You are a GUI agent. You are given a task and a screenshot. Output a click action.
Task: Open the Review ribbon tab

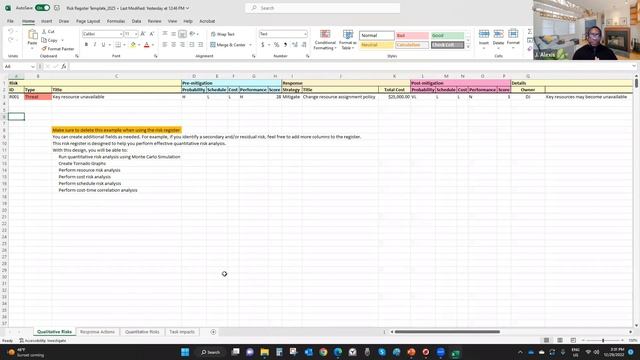click(x=154, y=21)
